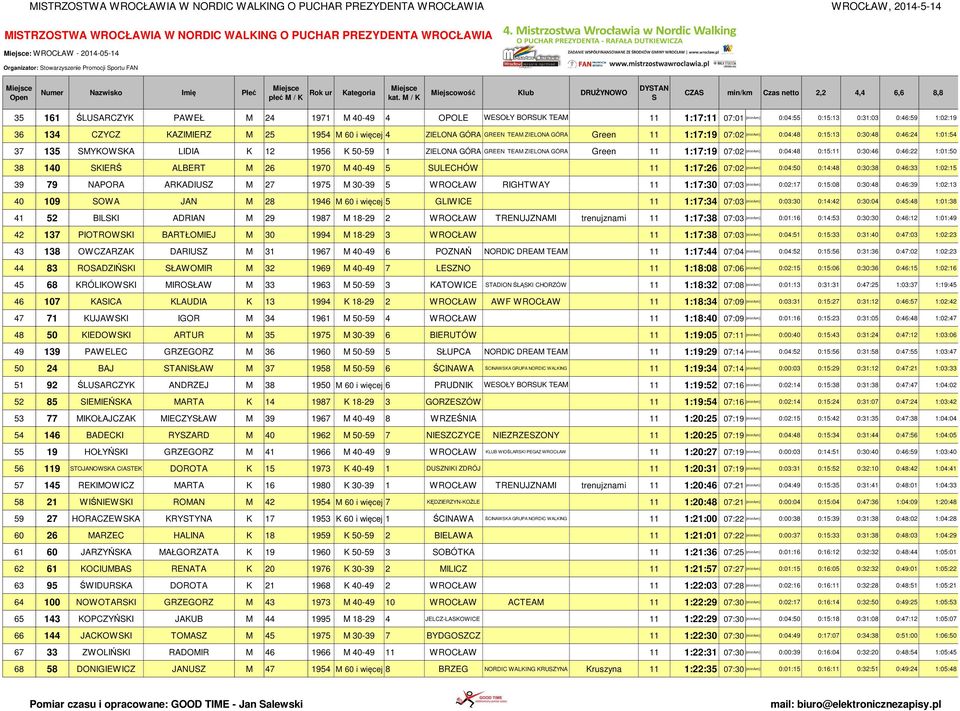Click first name KLAUDIA

tap(189, 301)
